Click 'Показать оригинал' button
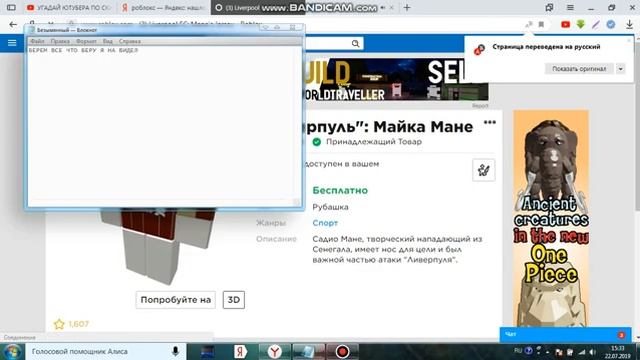The image size is (640, 360). tap(579, 69)
